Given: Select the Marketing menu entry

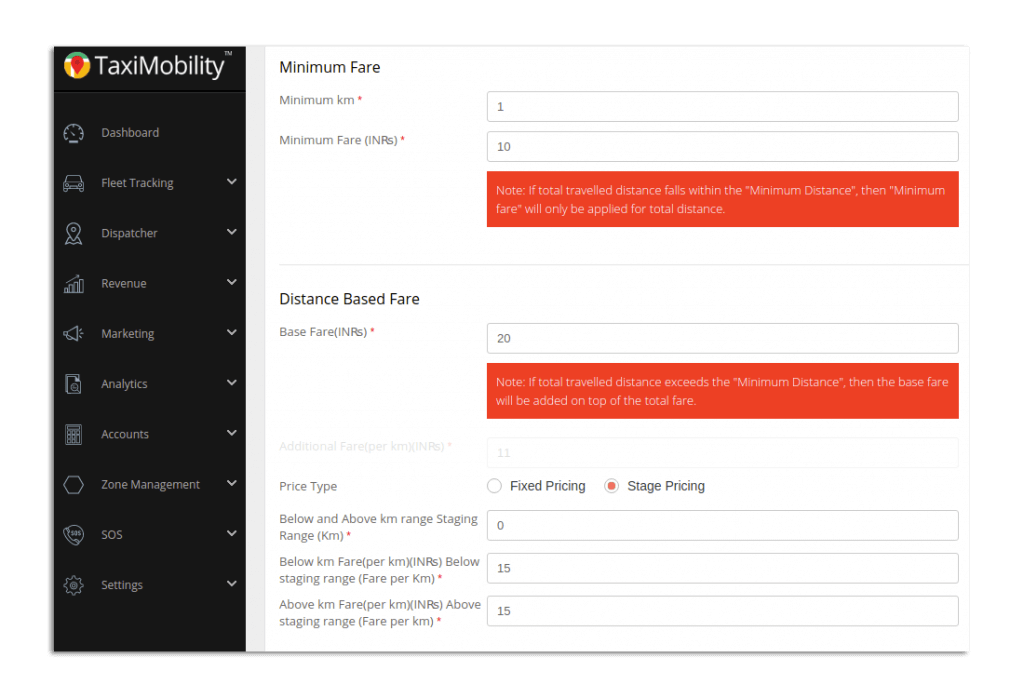Looking at the screenshot, I should point(126,333).
